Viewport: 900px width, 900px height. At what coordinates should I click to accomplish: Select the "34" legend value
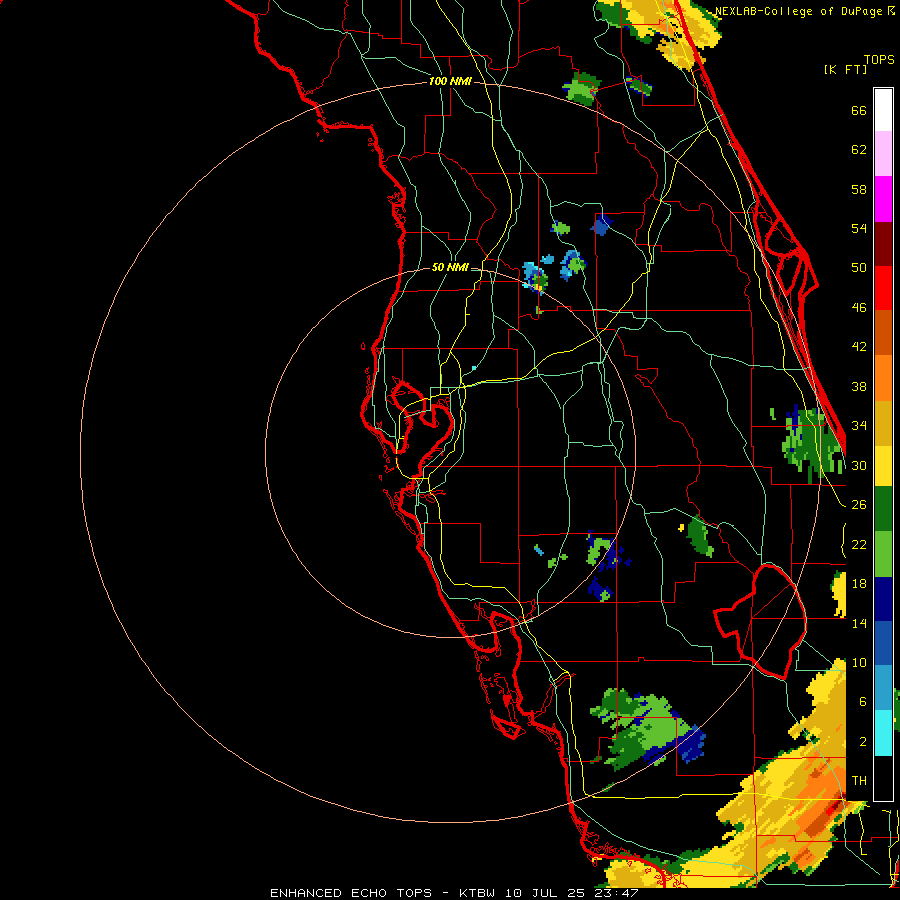click(859, 425)
